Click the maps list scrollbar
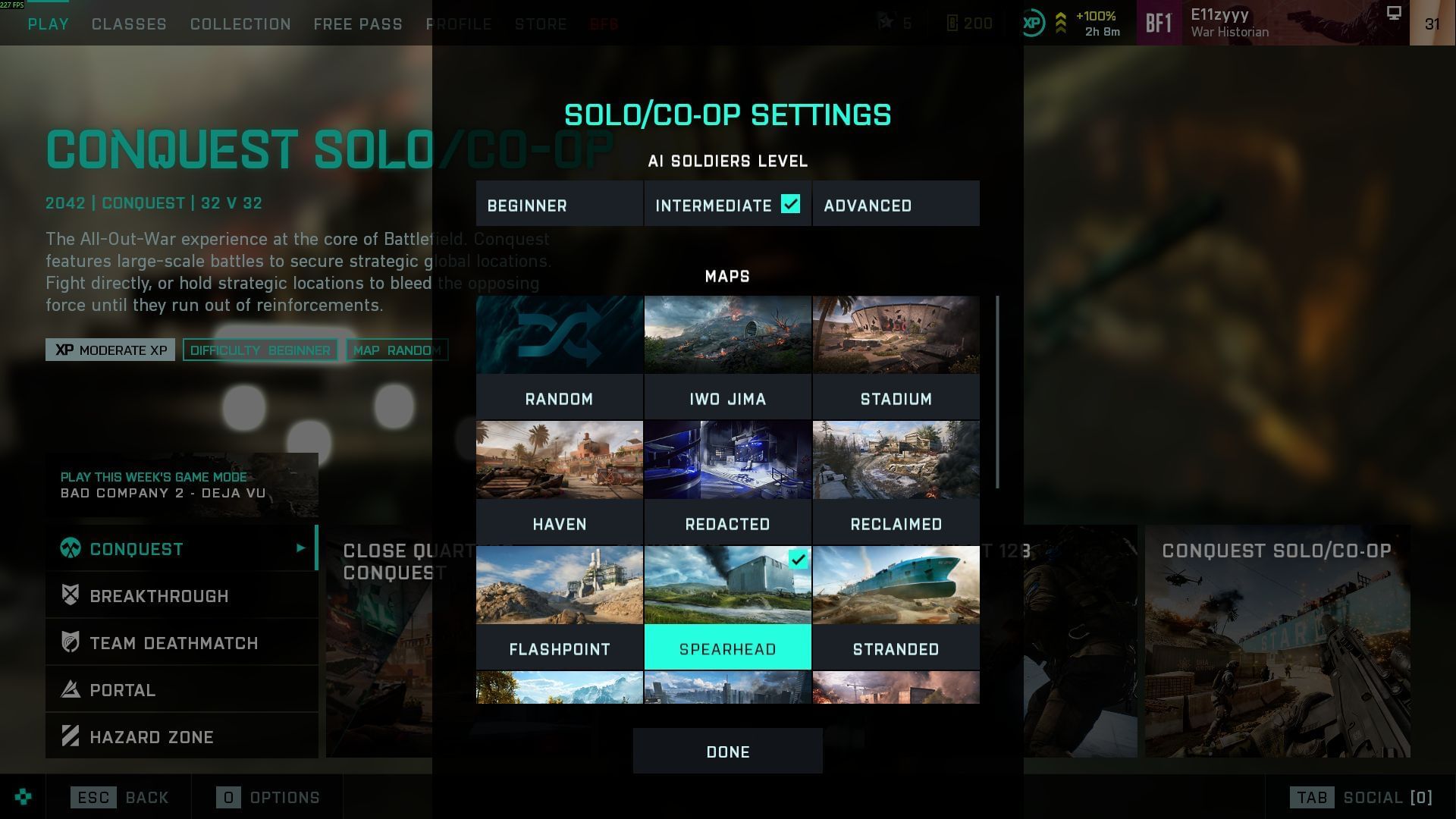 click(997, 392)
